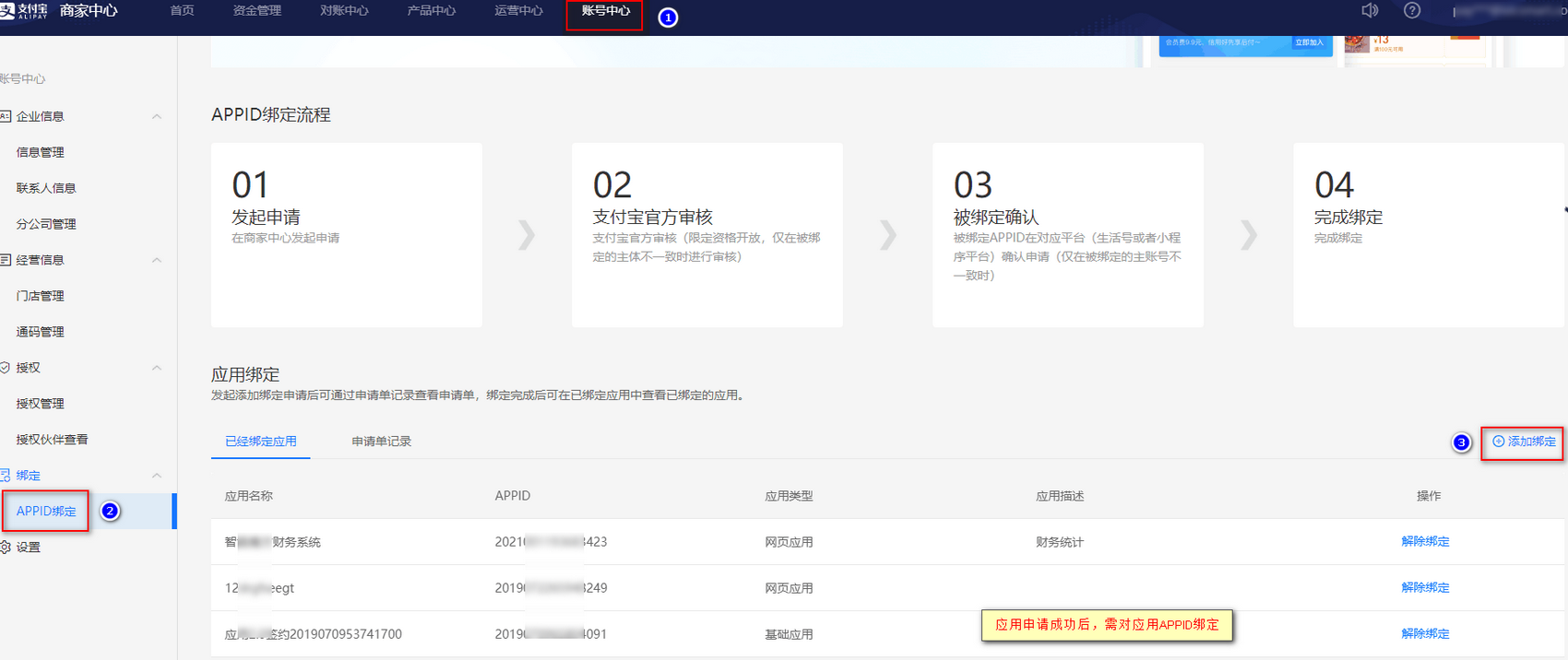
Task: Click the 企业信息 sidebar icon
Action: (x=6, y=116)
